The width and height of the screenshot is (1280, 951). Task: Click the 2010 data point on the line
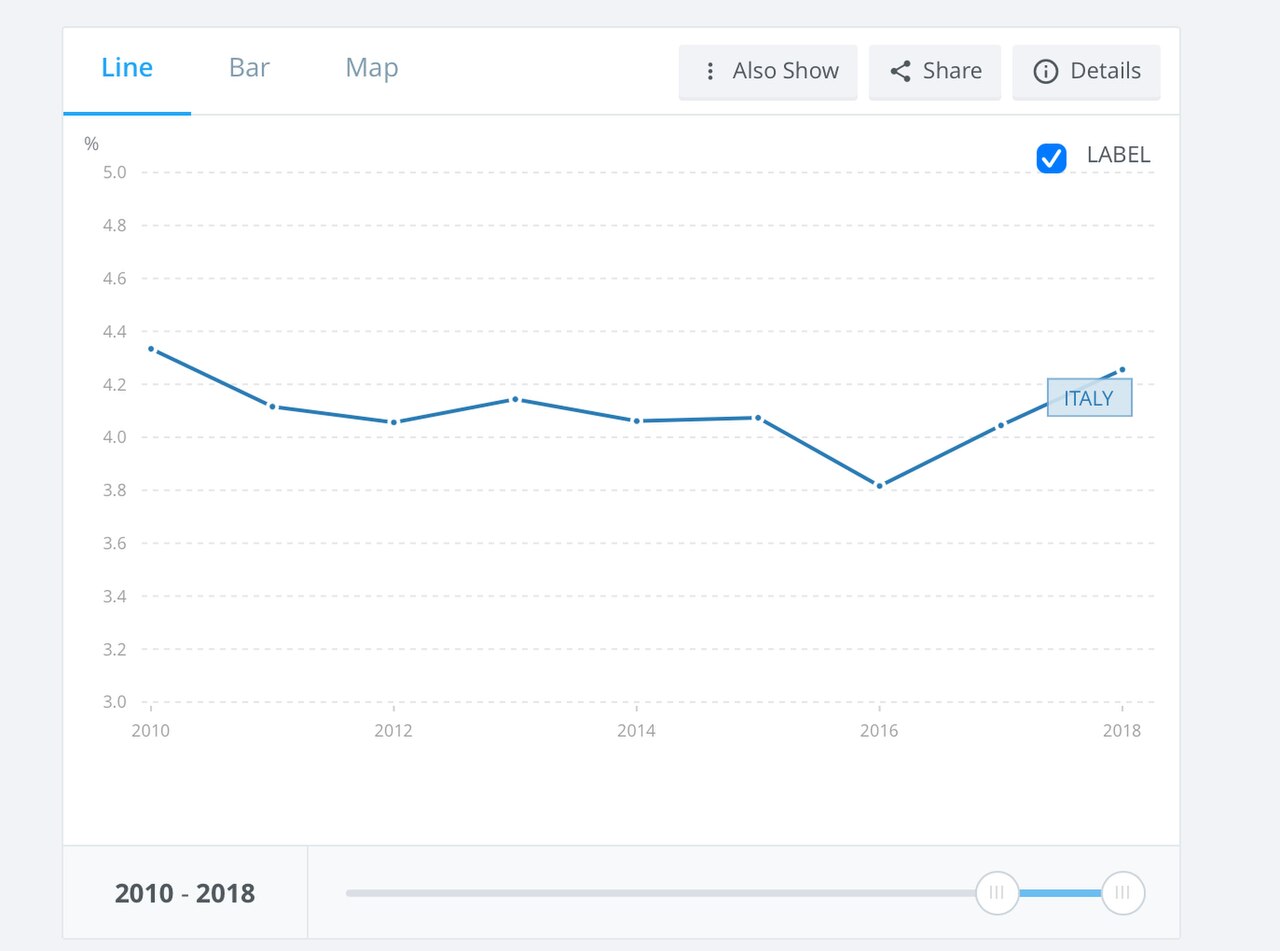click(151, 349)
